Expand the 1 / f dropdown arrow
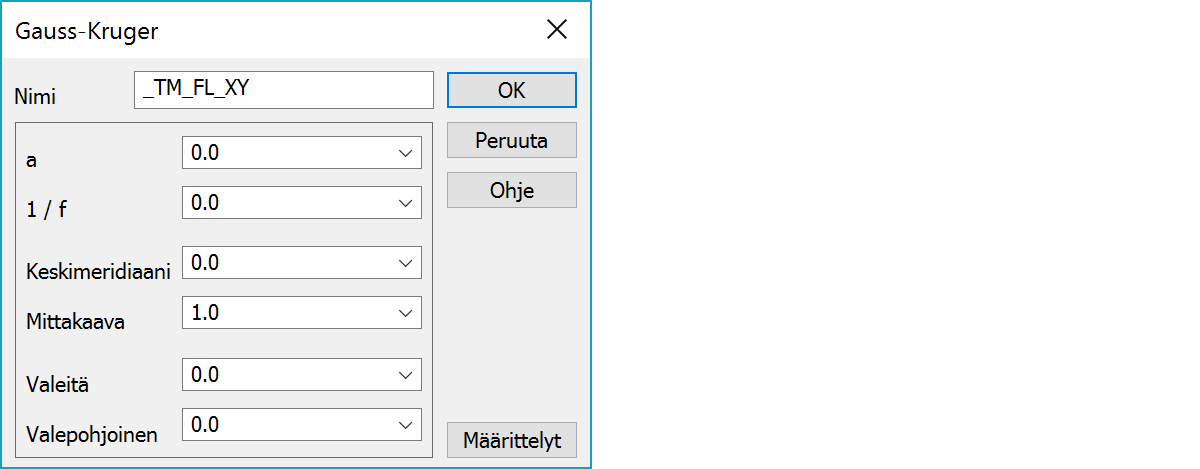 pos(406,203)
